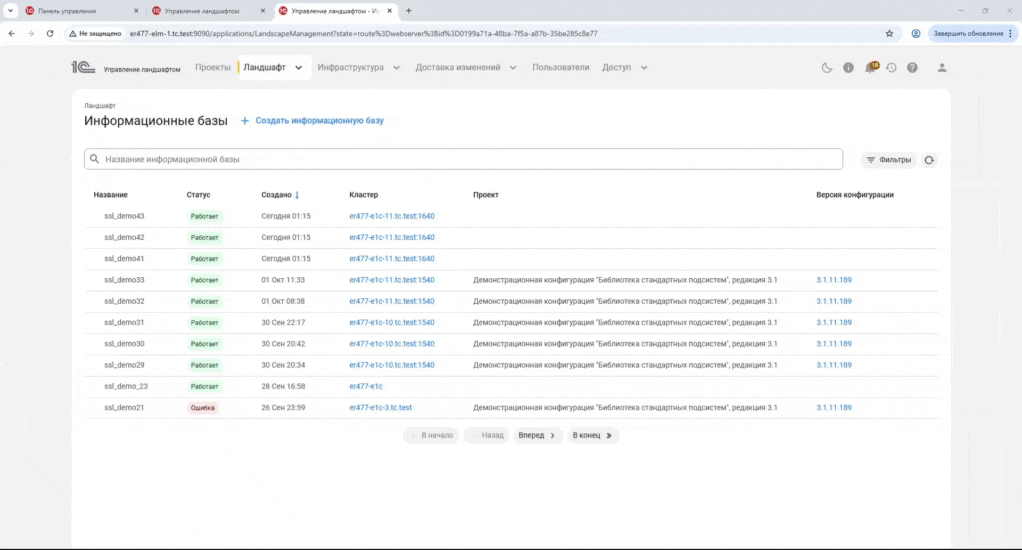Open cluster link in ssl_demo33 row

click(392, 280)
